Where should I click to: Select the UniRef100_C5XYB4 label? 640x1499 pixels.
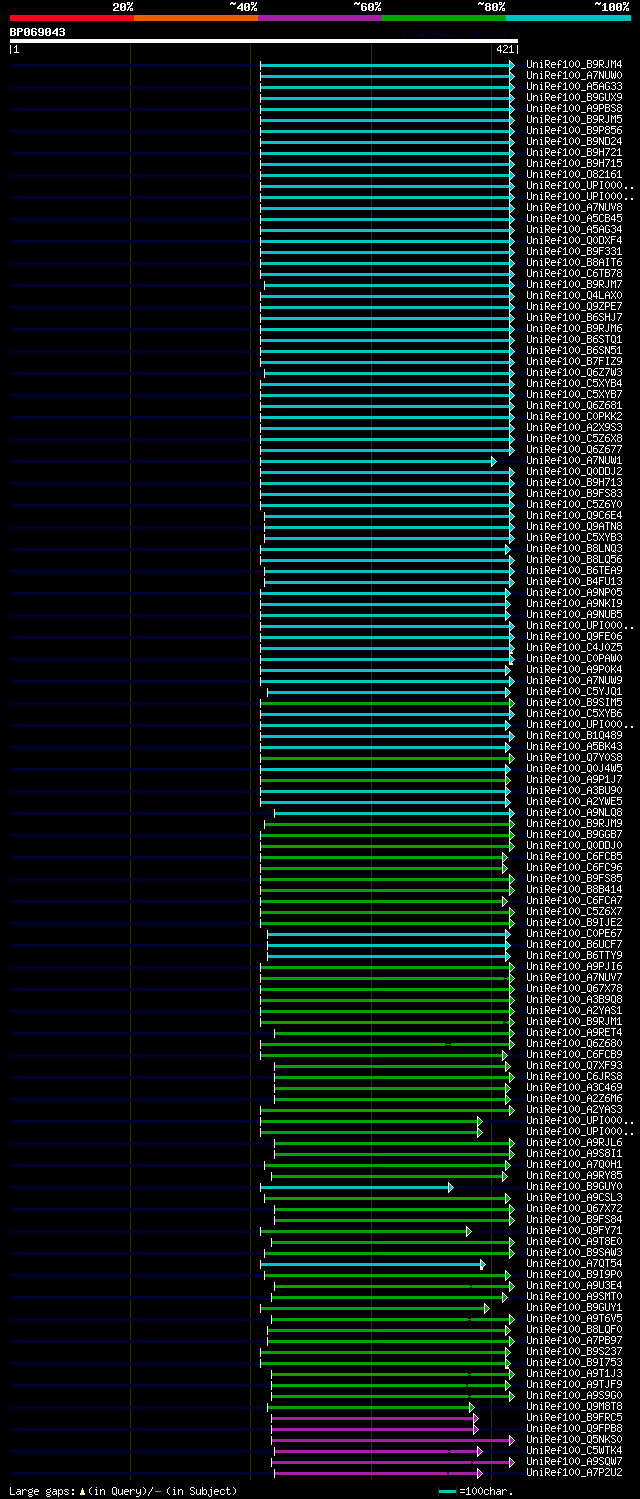[574, 383]
